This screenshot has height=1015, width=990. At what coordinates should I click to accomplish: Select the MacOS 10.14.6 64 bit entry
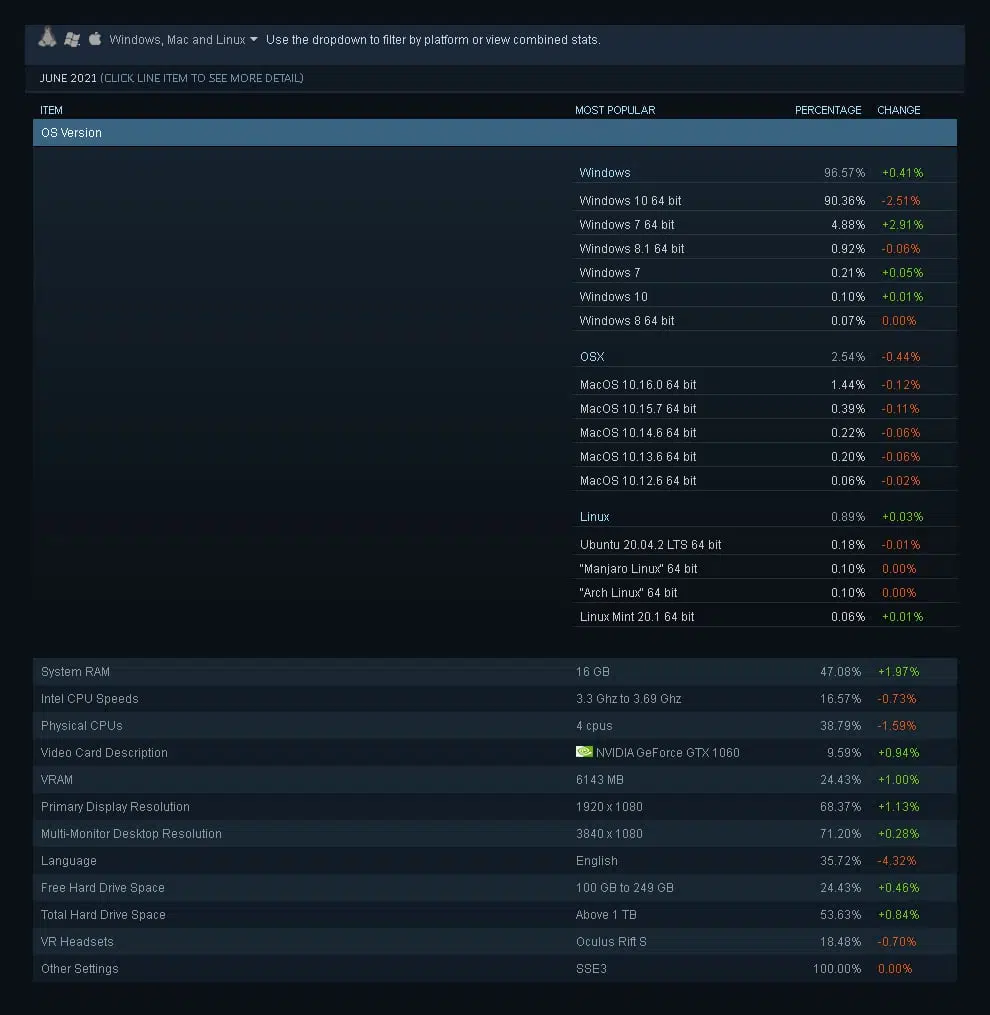click(638, 432)
